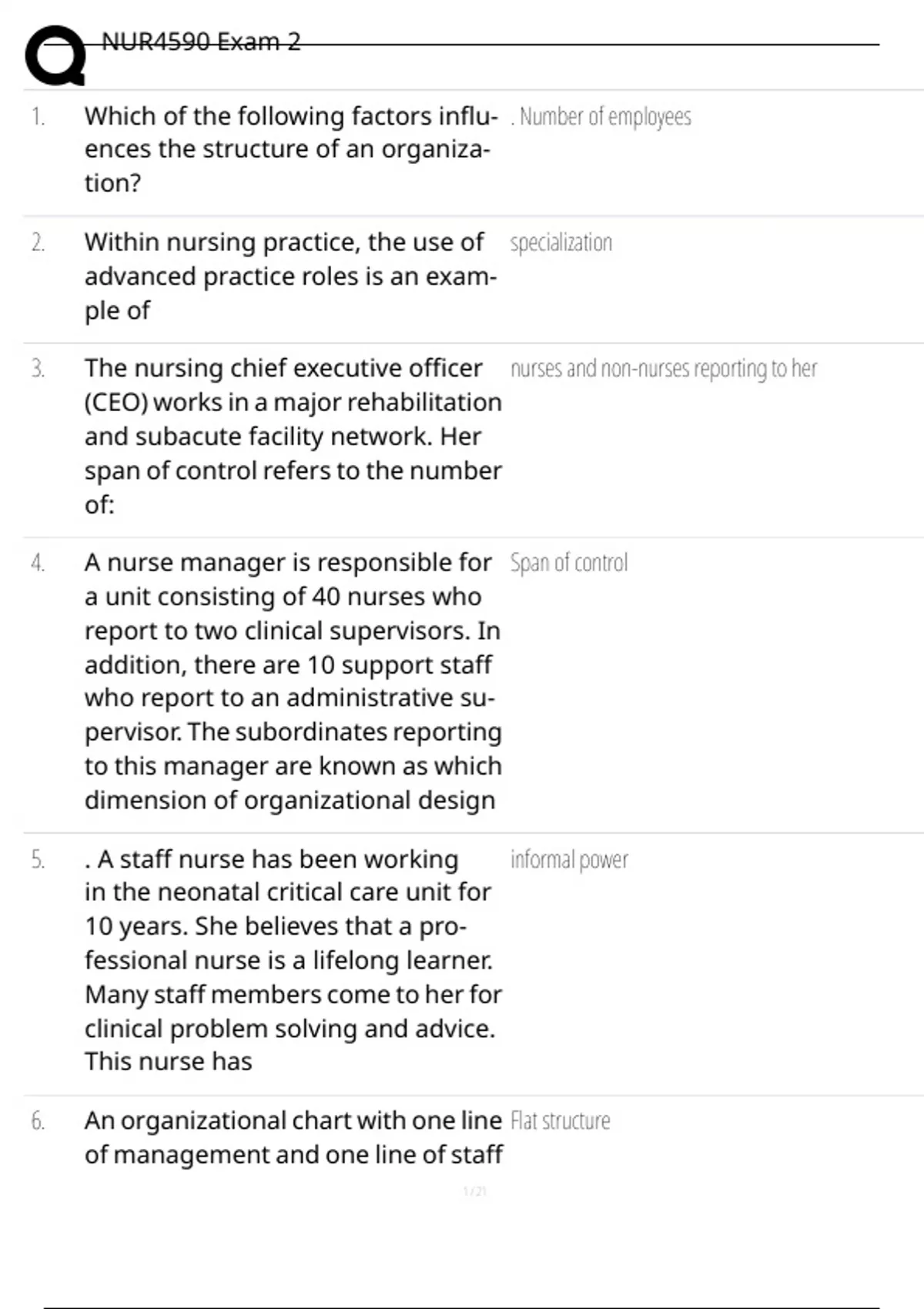Select the 'Span of control' answer

point(569,563)
